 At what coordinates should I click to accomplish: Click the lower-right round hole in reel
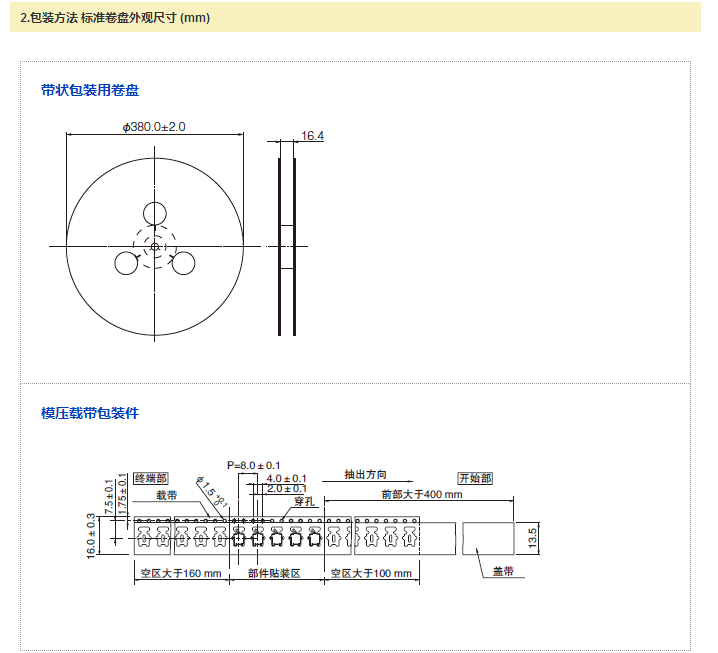(x=183, y=263)
